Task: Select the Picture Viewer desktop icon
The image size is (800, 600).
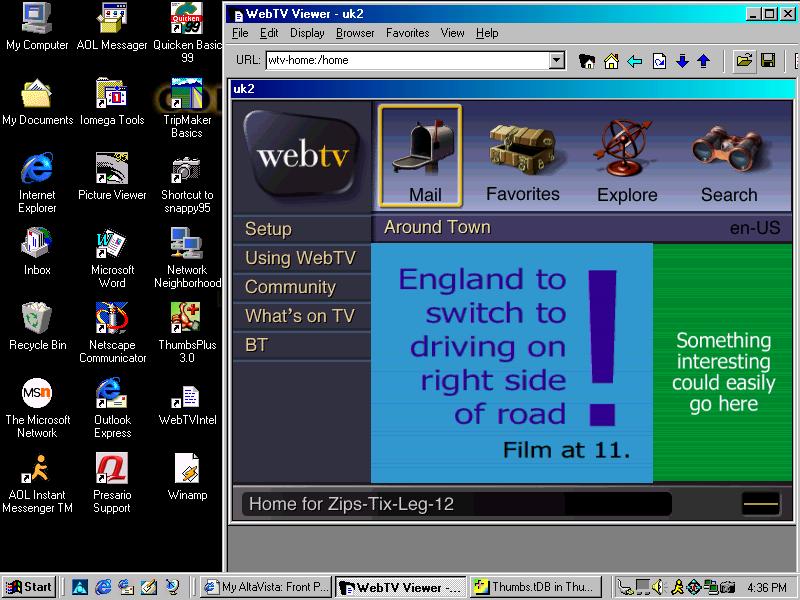Action: 112,177
